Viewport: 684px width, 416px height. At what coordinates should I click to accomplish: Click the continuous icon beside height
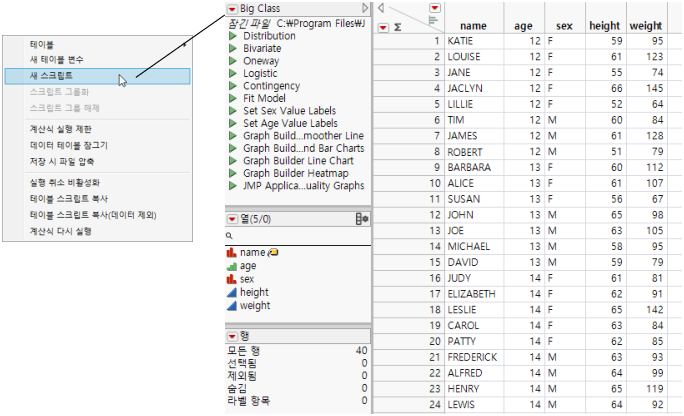pyautogui.click(x=232, y=292)
